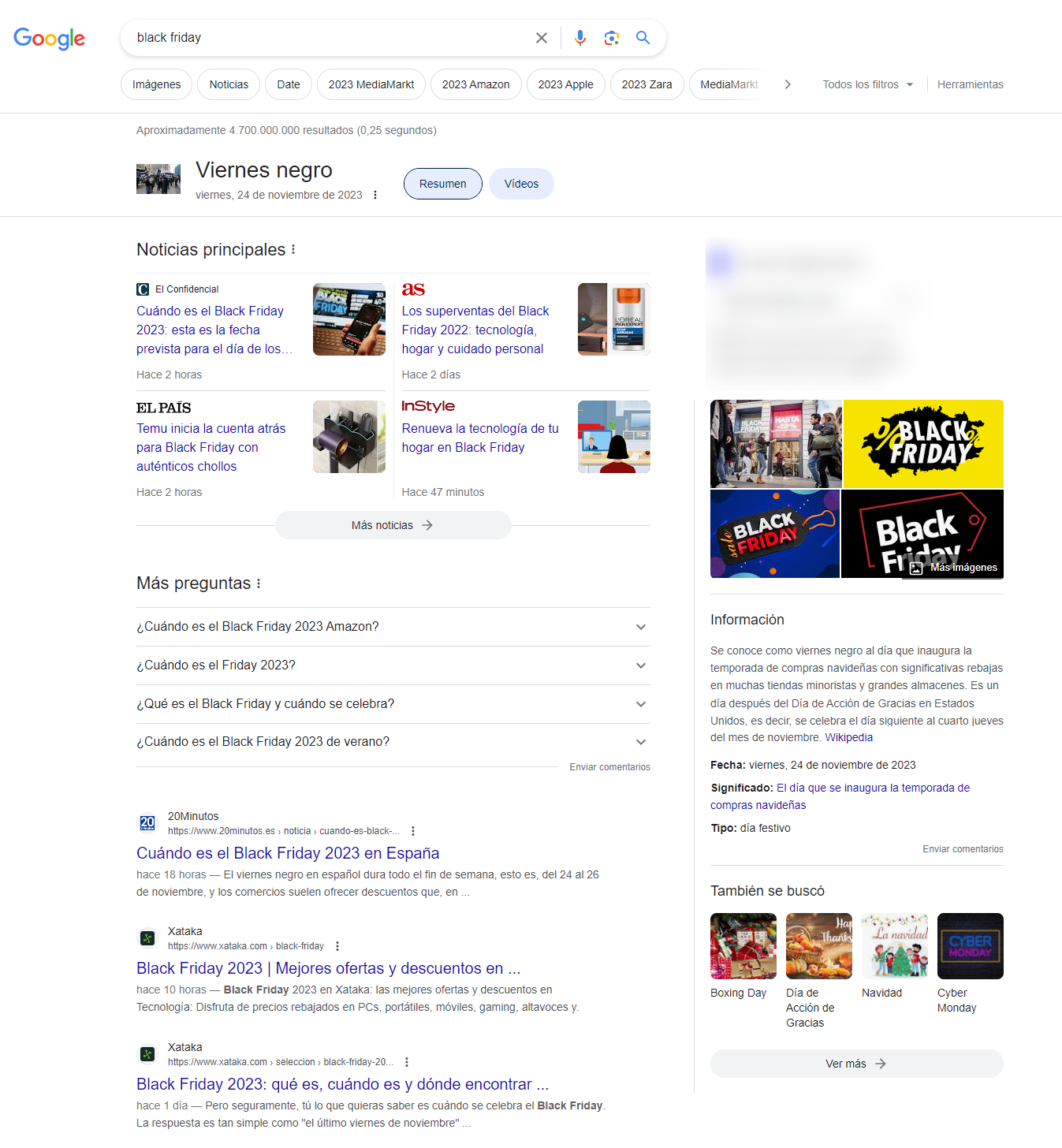
Task: Open Herramientas tools
Action: click(970, 84)
